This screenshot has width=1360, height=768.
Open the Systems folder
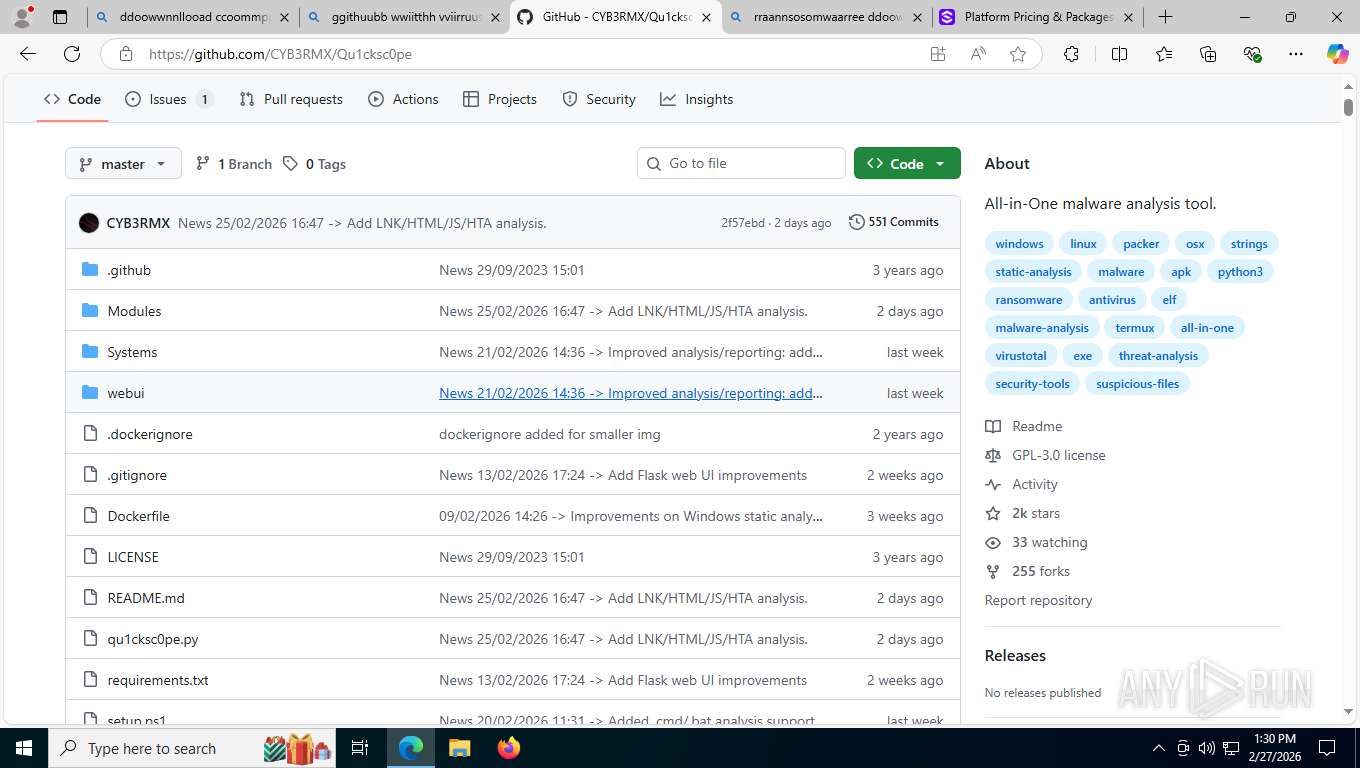click(132, 352)
